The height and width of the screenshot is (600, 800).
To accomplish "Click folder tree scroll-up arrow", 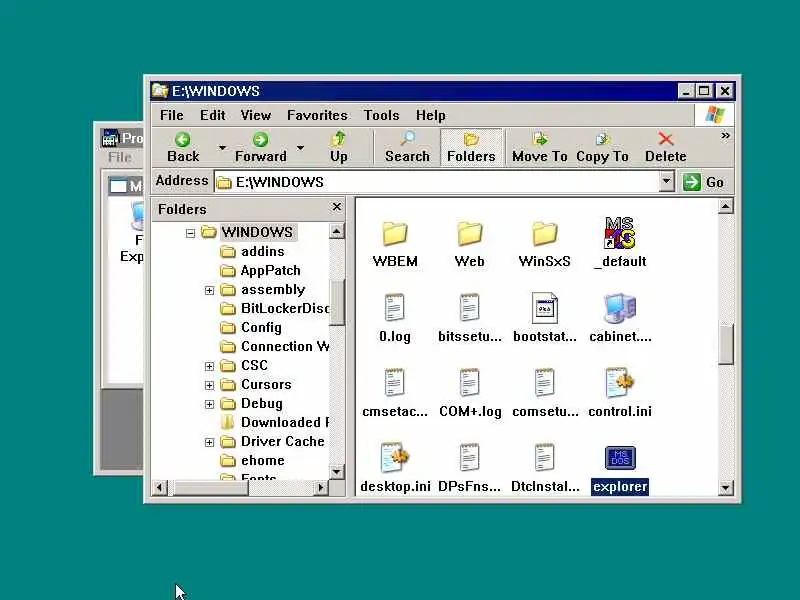I will click(337, 231).
